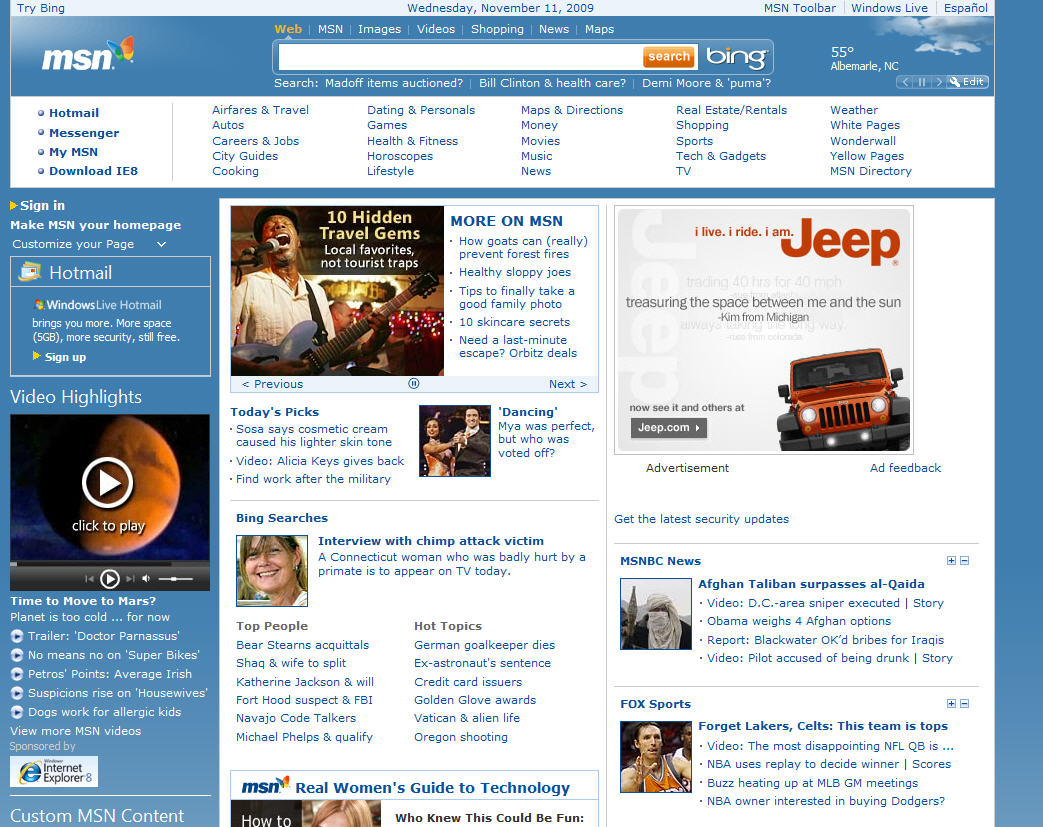Expand the FOX Sports section plus icon
Image resolution: width=1043 pixels, height=827 pixels.
coord(951,704)
